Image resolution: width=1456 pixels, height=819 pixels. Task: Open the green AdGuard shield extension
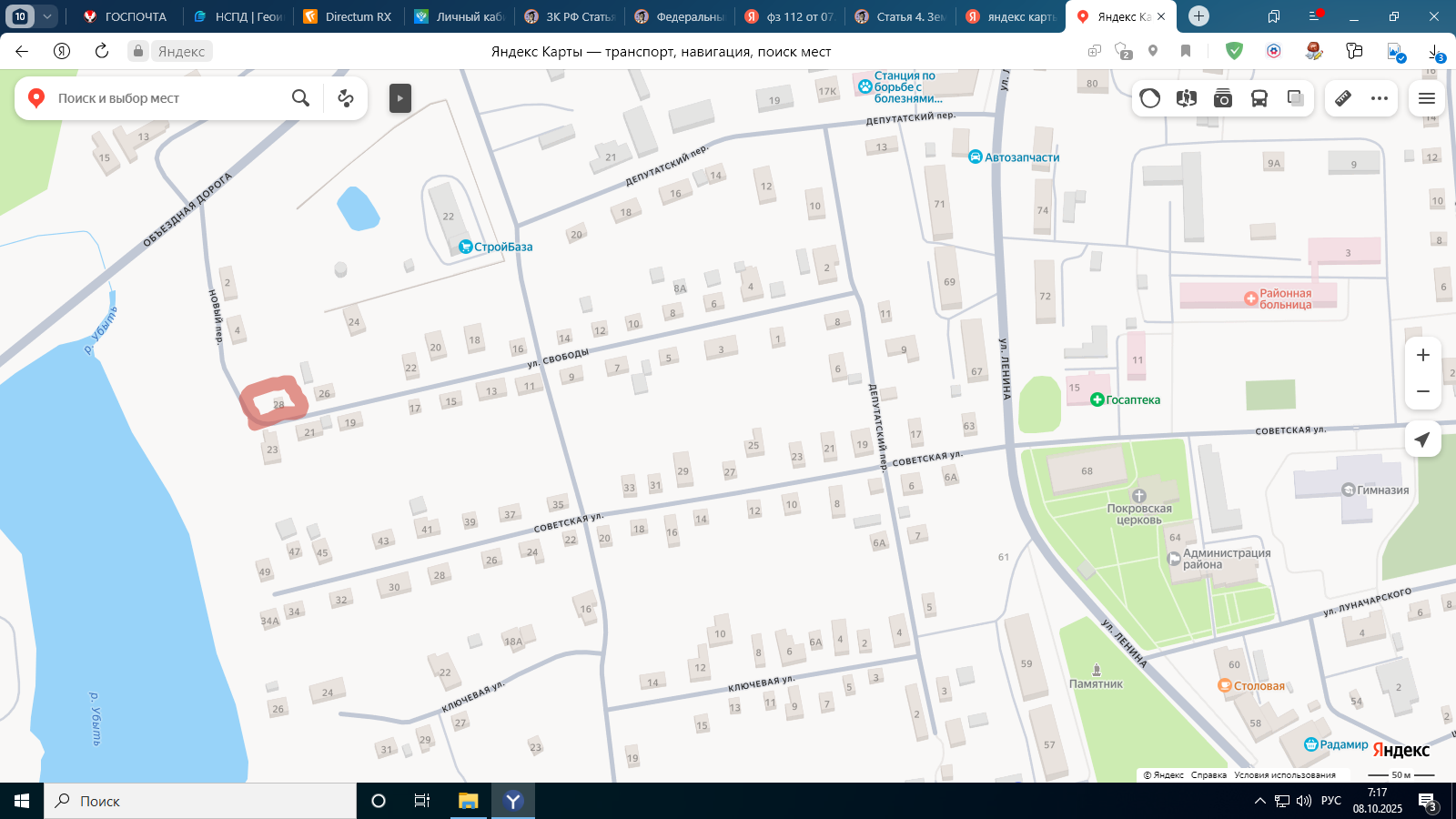(1234, 51)
